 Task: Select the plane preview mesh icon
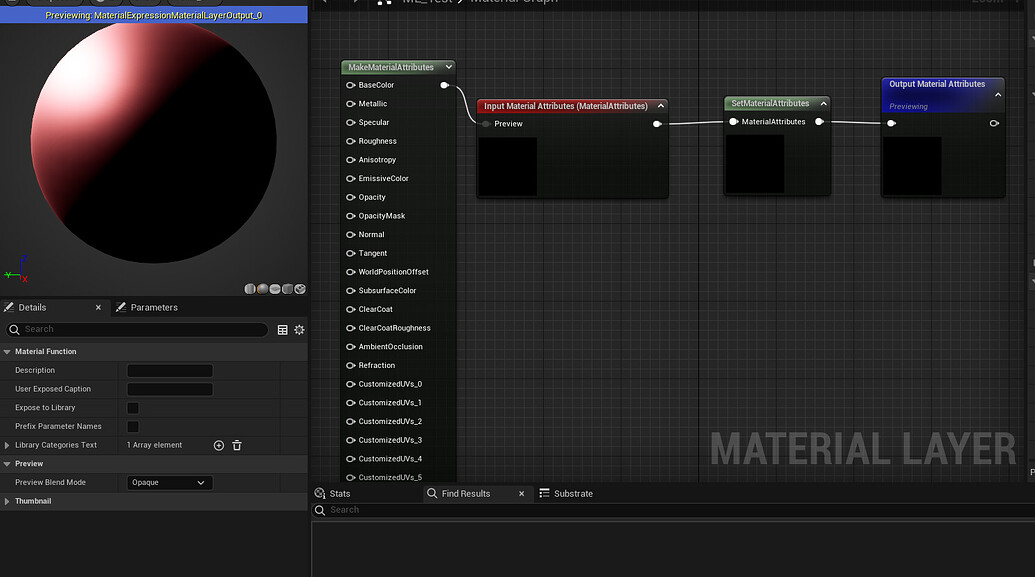[274, 288]
